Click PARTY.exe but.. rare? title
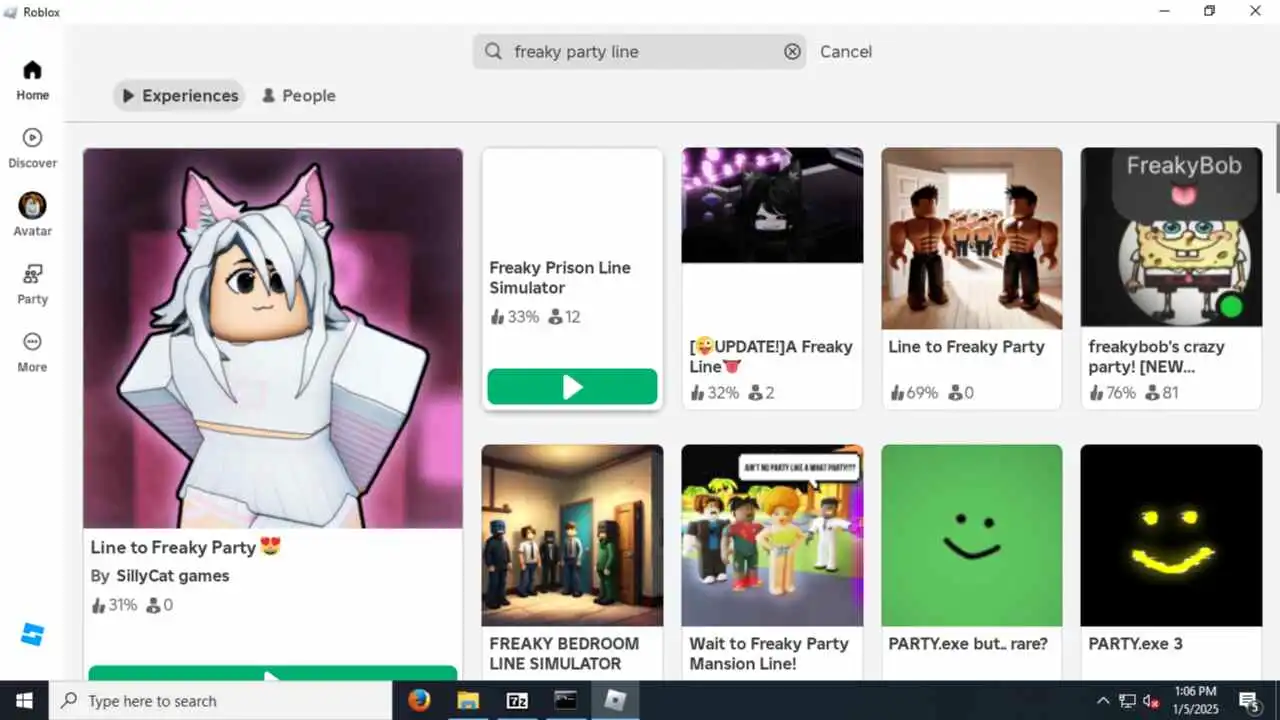1280x720 pixels. pyautogui.click(x=968, y=644)
